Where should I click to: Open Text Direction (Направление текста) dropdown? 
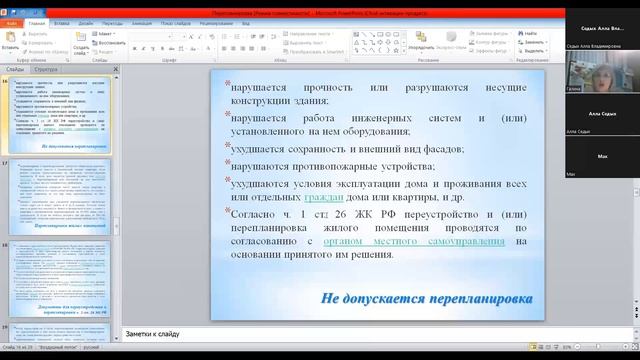tap(309, 34)
